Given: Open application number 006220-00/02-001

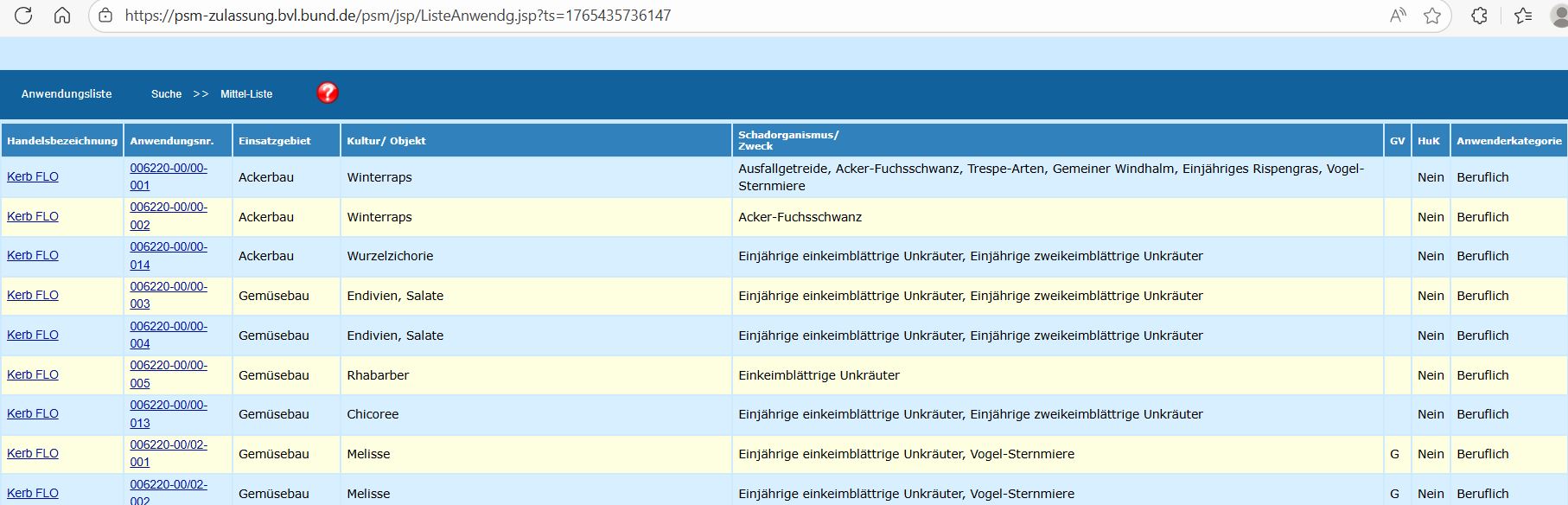Looking at the screenshot, I should coord(169,453).
